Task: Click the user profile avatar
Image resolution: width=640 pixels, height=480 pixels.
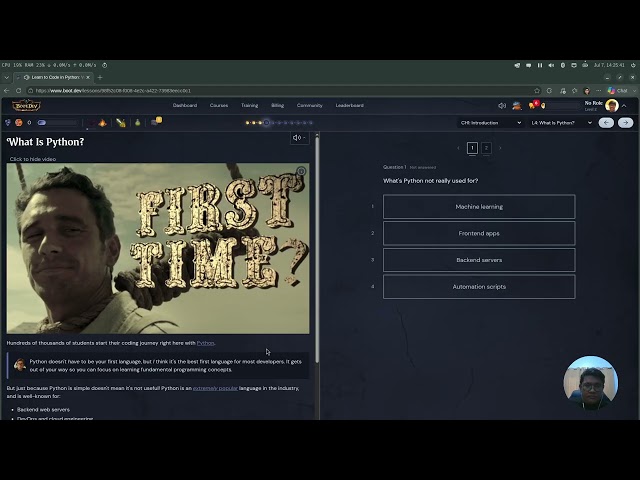Action: [x=611, y=106]
